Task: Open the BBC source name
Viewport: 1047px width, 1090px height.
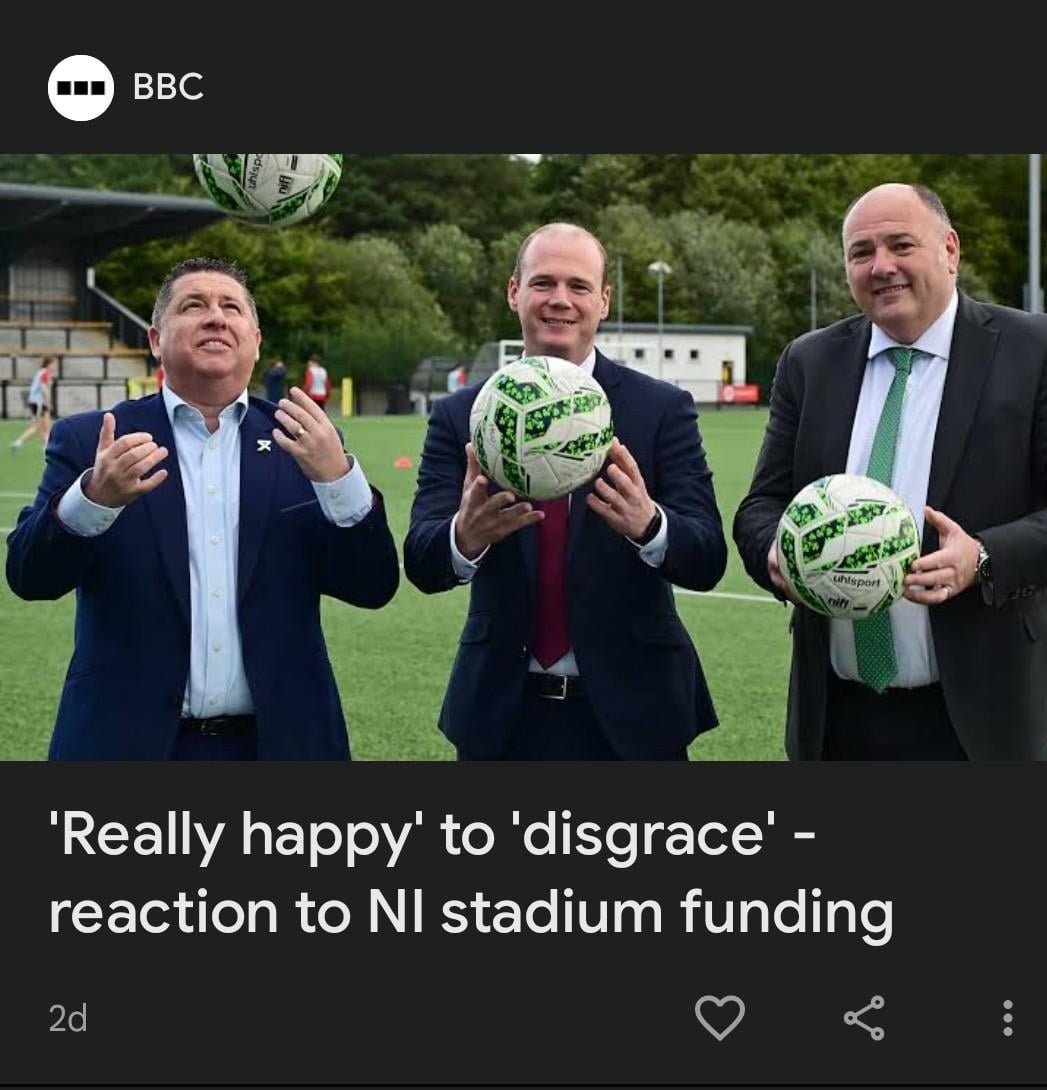Action: pos(168,87)
